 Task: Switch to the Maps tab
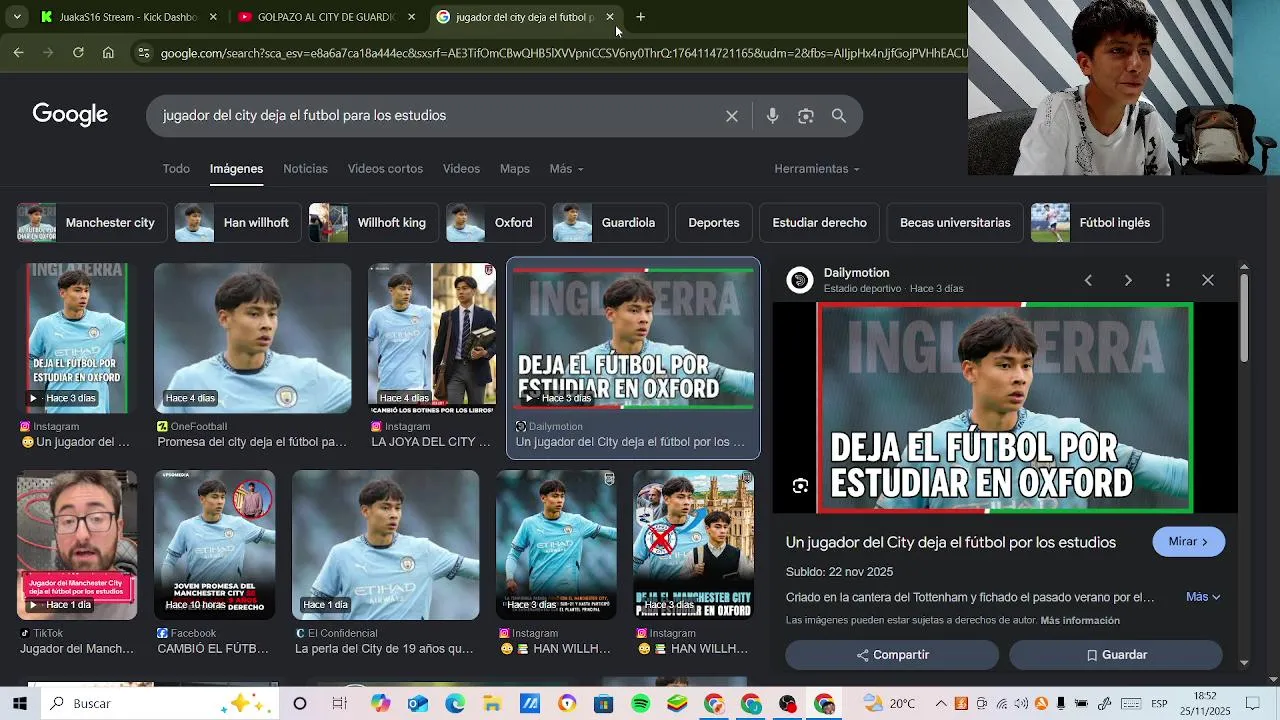tap(515, 169)
